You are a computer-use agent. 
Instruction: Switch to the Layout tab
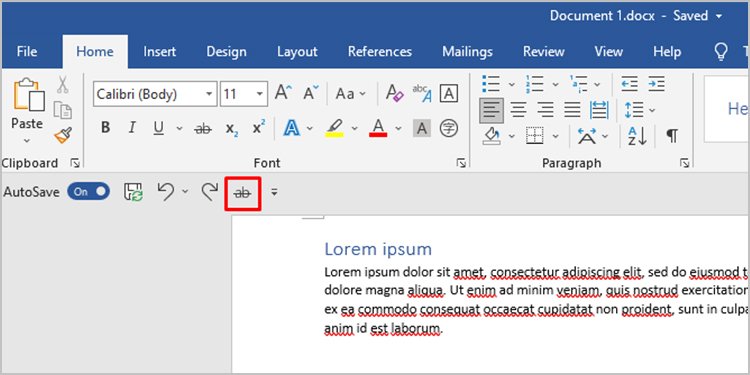(x=297, y=52)
